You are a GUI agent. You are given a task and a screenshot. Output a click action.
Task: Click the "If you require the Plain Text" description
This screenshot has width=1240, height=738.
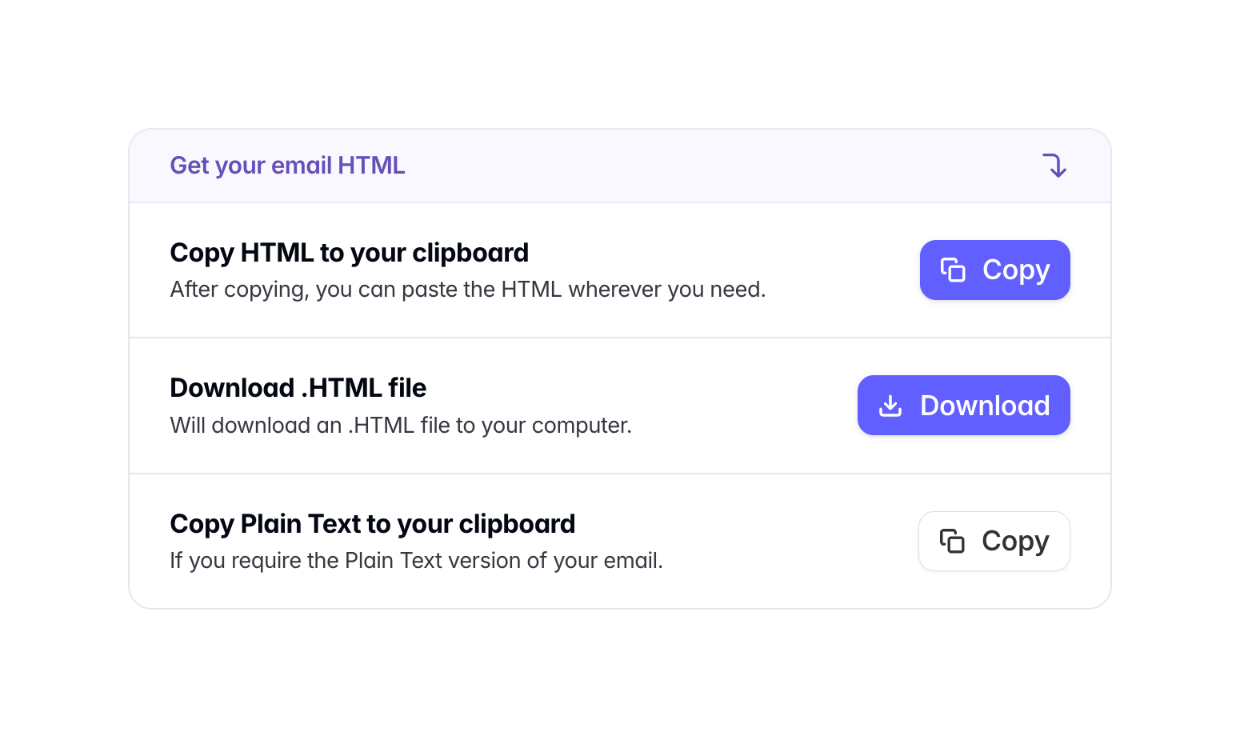[416, 561]
